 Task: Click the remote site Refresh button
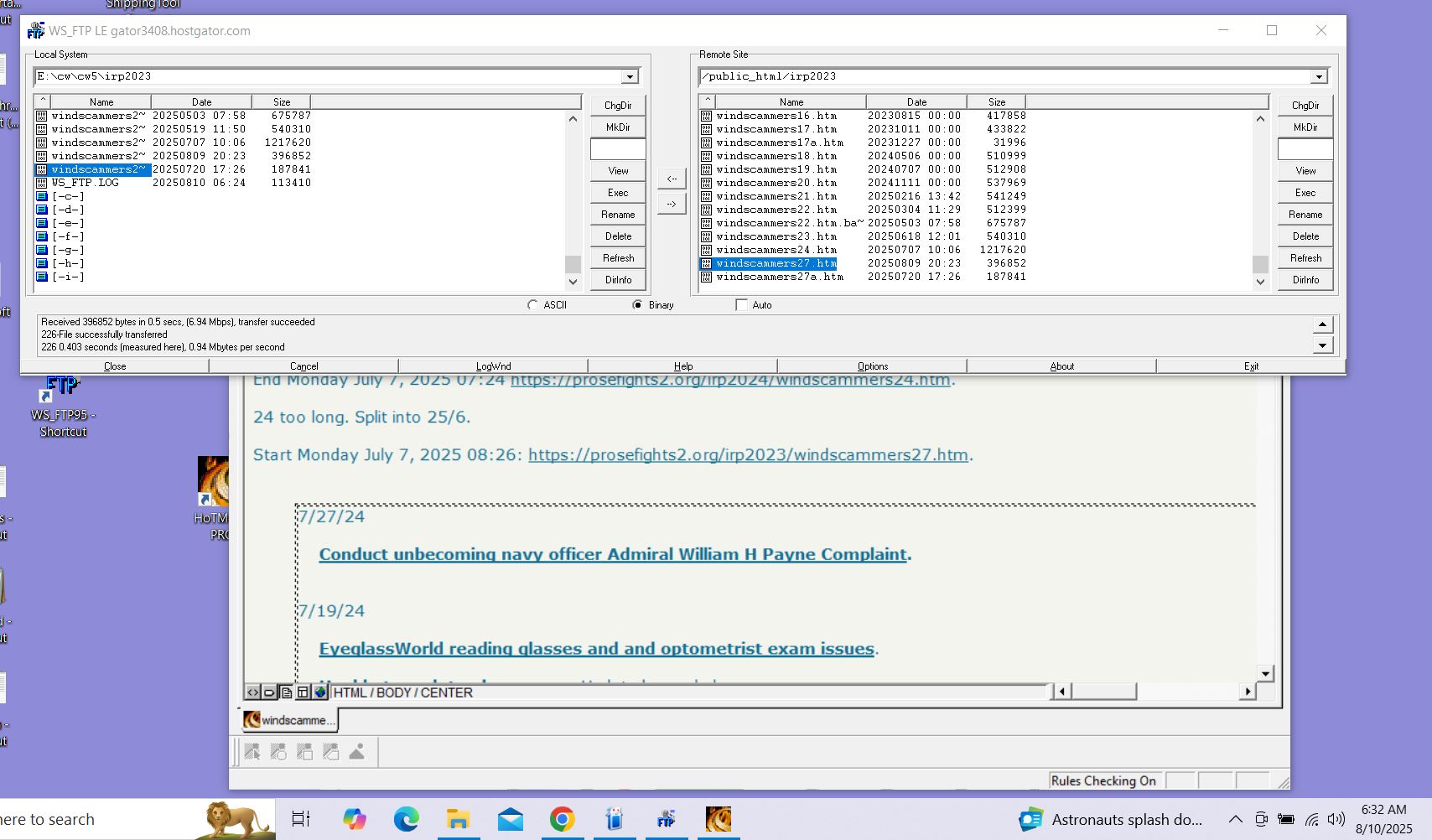pyautogui.click(x=1305, y=258)
